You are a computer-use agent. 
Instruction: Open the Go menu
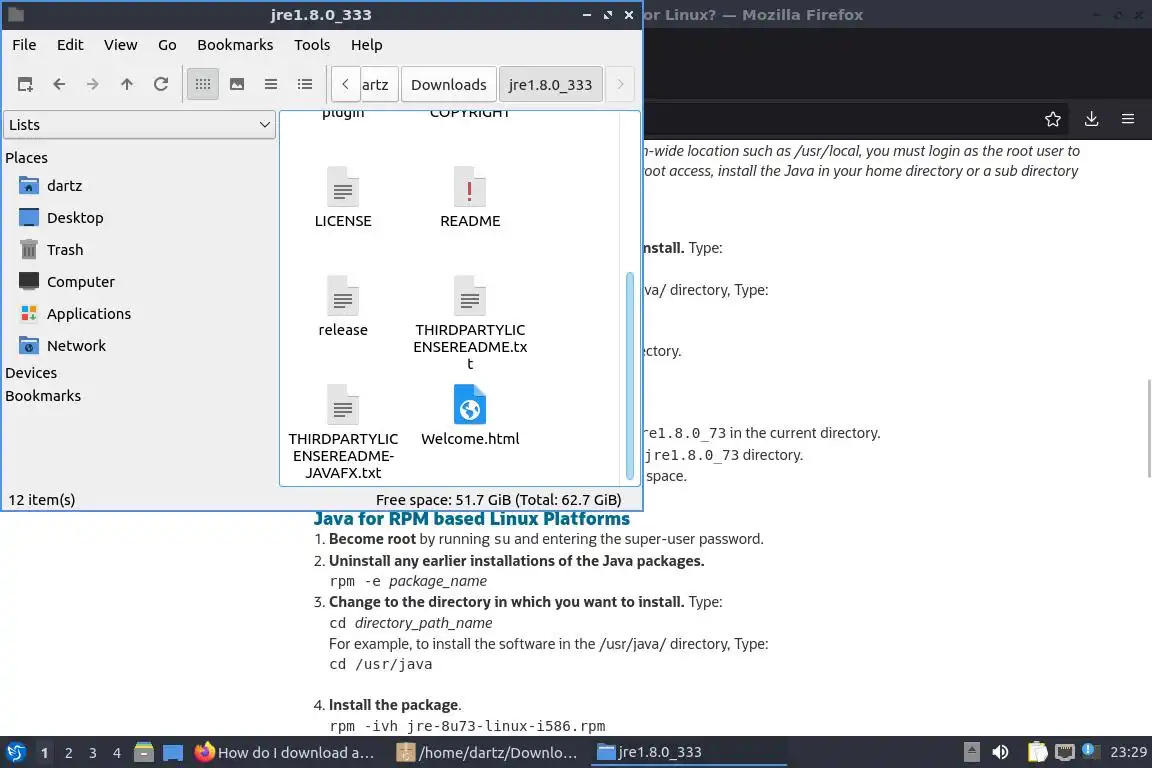pyautogui.click(x=167, y=45)
